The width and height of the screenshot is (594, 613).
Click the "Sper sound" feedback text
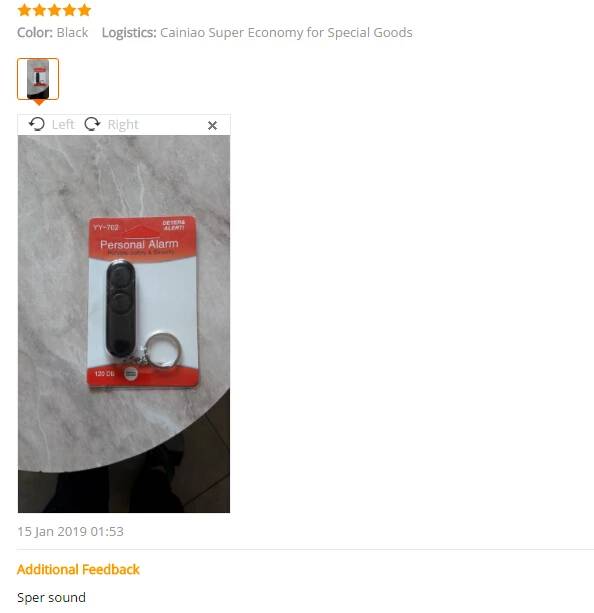click(51, 597)
